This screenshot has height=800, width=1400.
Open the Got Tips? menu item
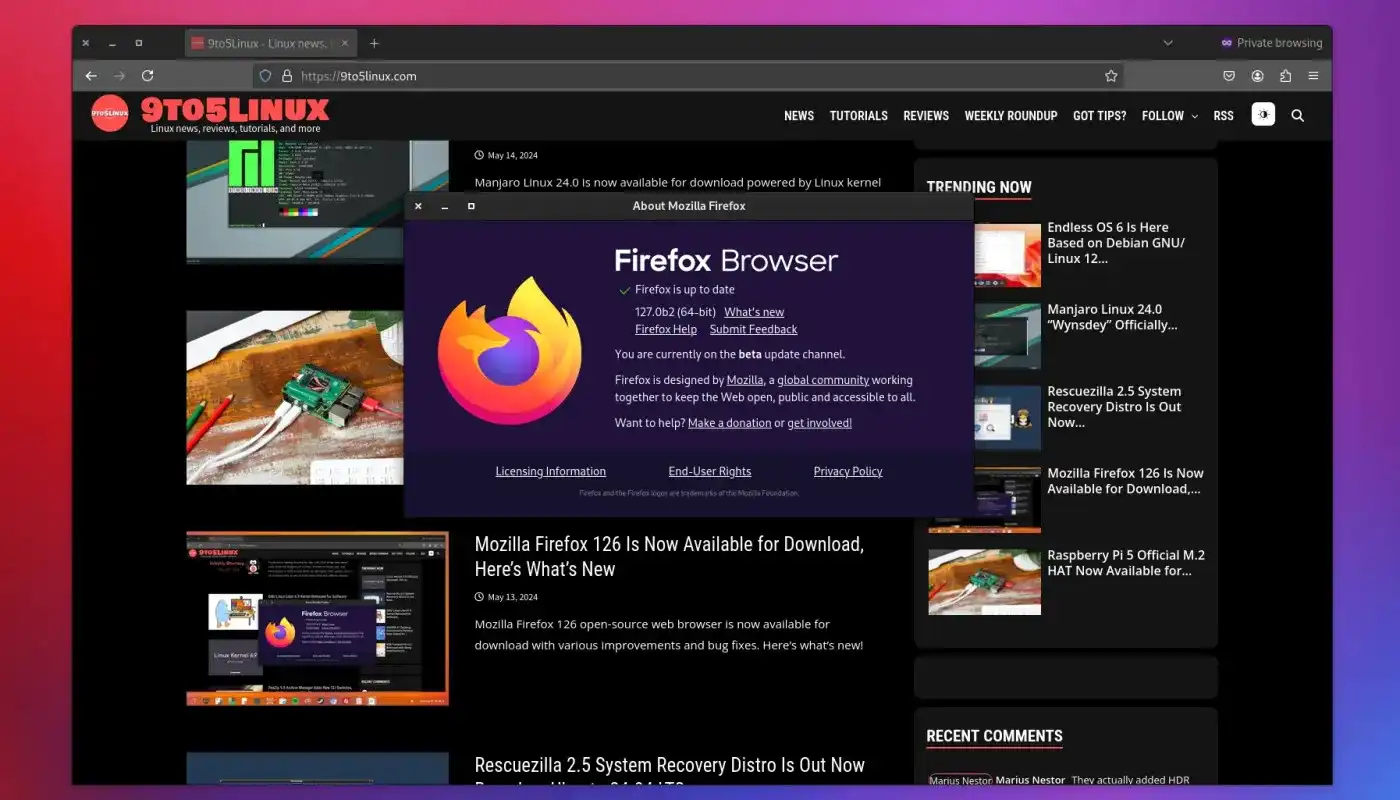pos(1100,116)
